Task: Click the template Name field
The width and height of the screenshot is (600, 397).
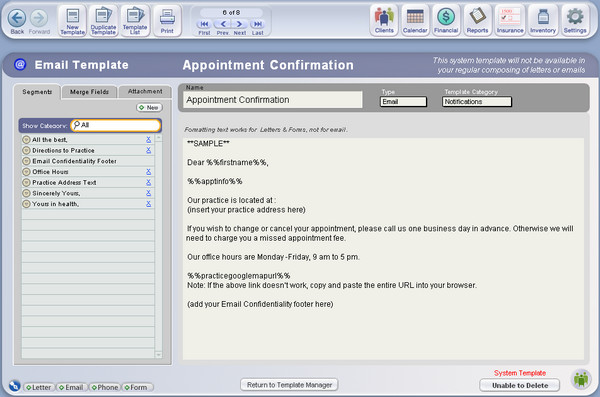Action: click(272, 100)
